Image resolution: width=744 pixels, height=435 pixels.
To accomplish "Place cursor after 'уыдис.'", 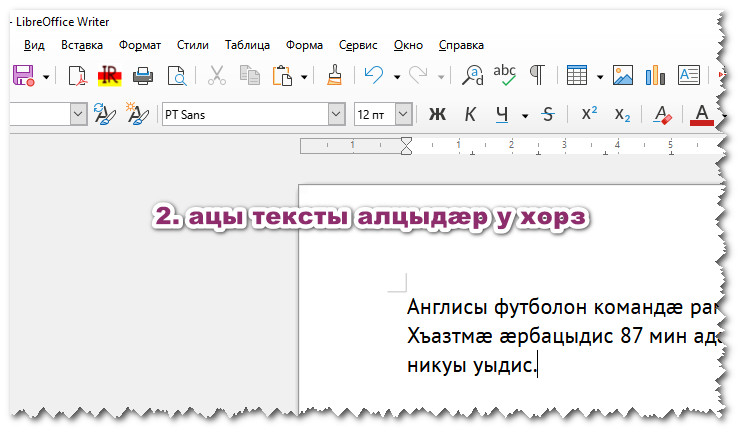I will (538, 365).
